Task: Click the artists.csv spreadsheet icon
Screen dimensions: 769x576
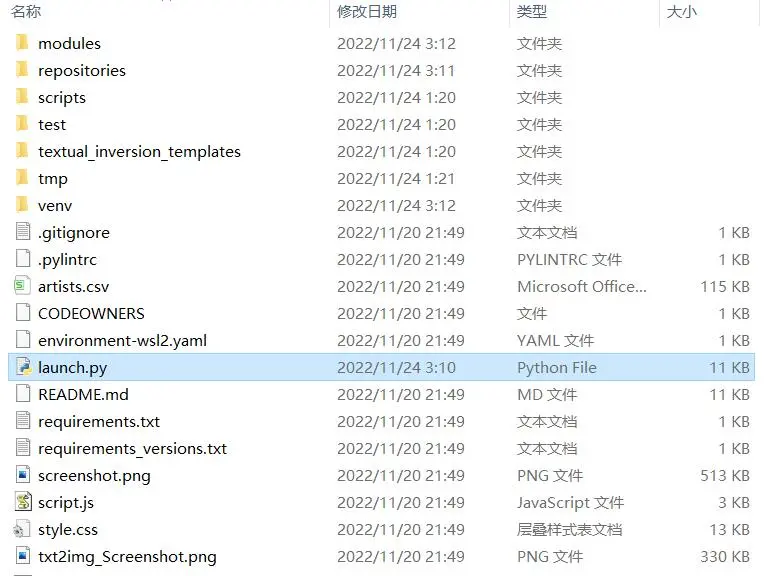Action: [x=22, y=286]
